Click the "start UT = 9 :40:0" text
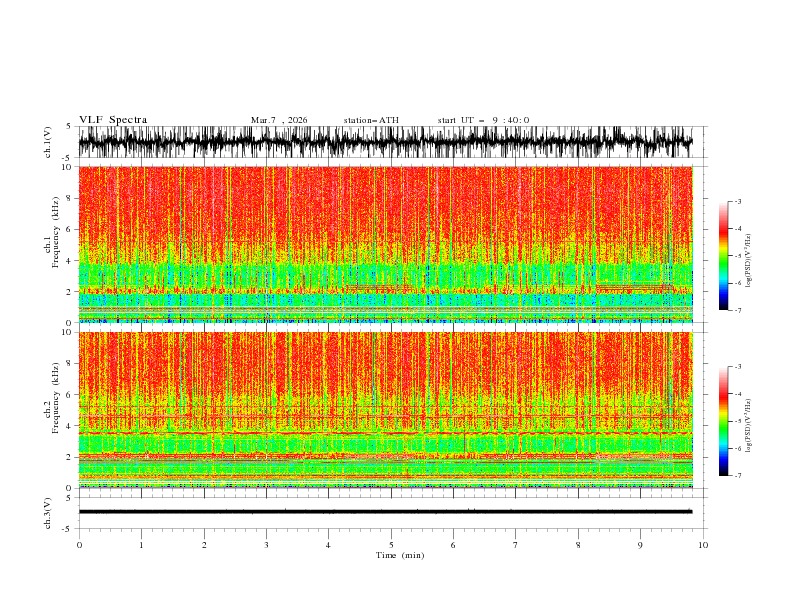The image size is (792, 612). click(483, 120)
